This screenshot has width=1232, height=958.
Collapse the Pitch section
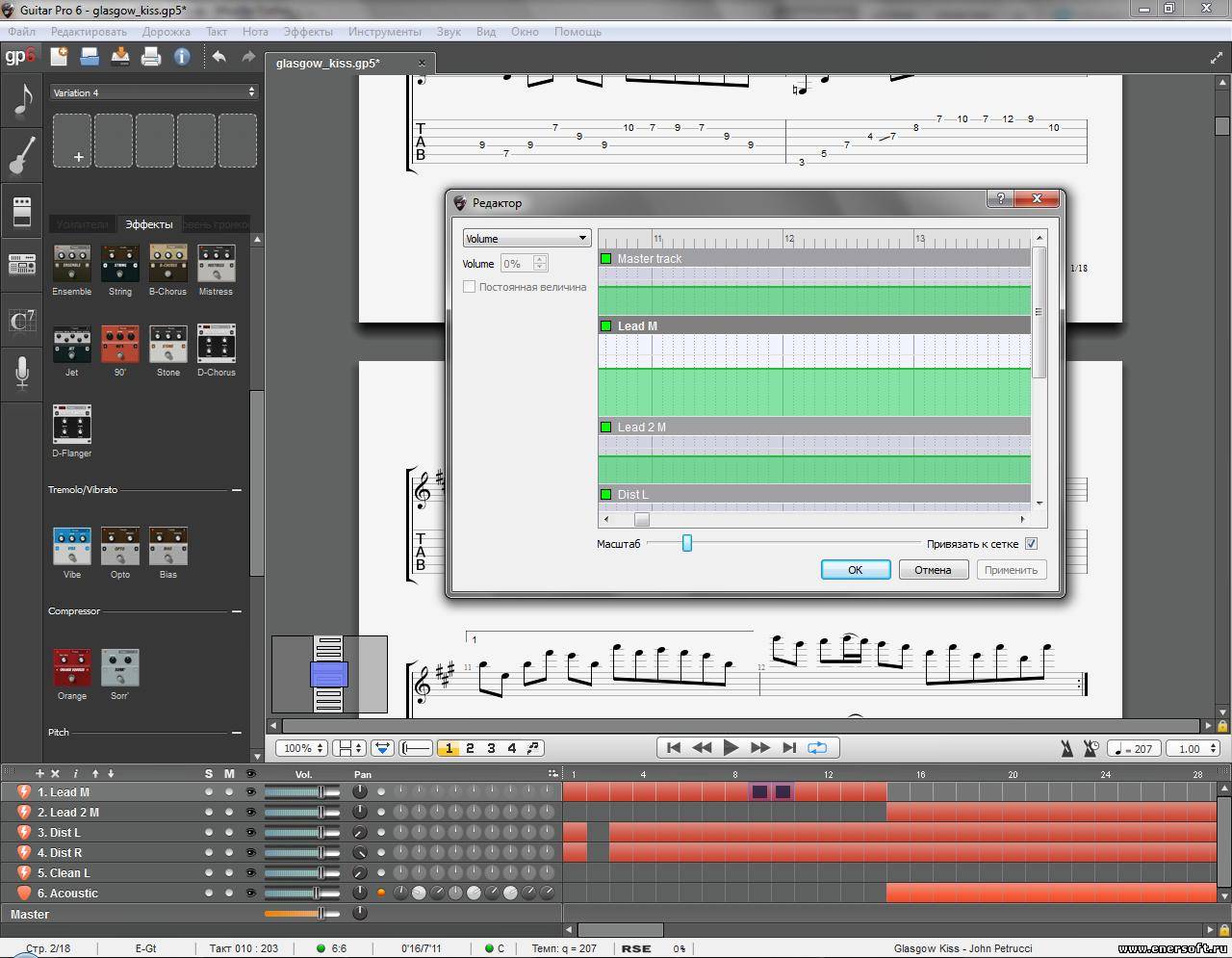point(237,733)
